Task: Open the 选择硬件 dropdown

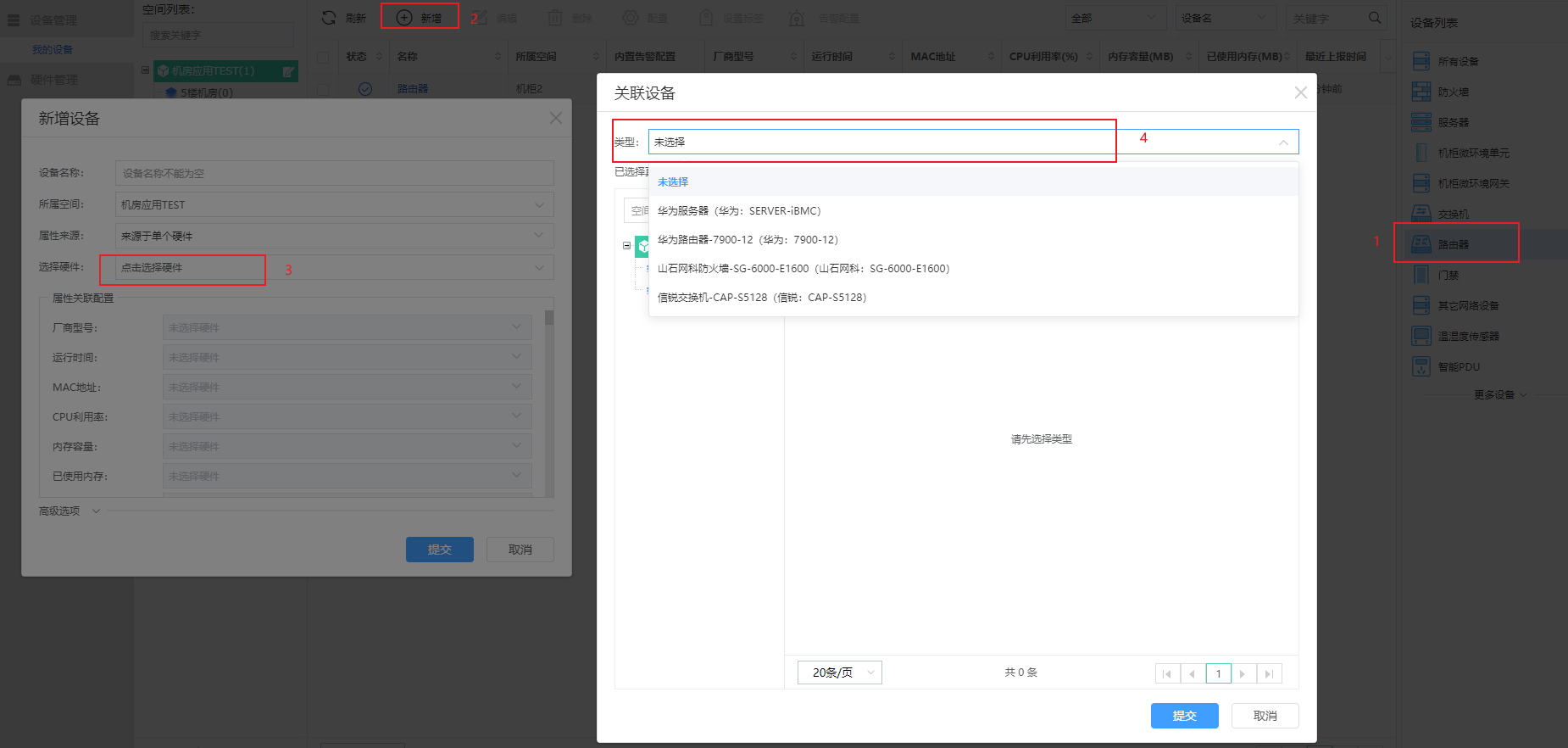Action: pyautogui.click(x=334, y=267)
